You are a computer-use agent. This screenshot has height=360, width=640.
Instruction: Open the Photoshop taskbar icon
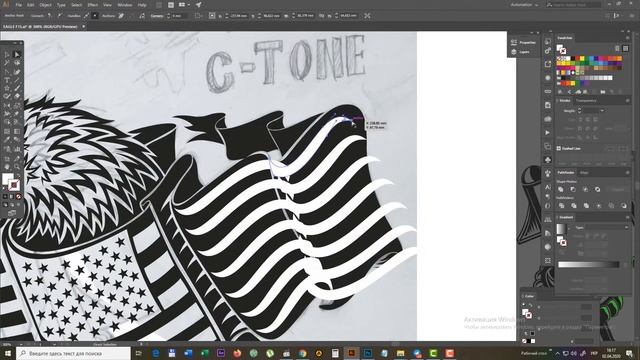coord(367,353)
